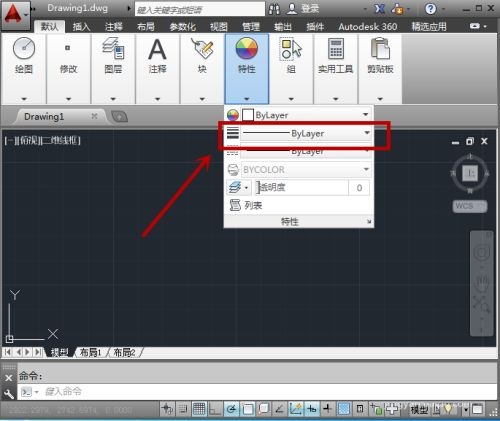The height and width of the screenshot is (421, 500).
Task: Click the keyword search input field
Action: [200, 9]
